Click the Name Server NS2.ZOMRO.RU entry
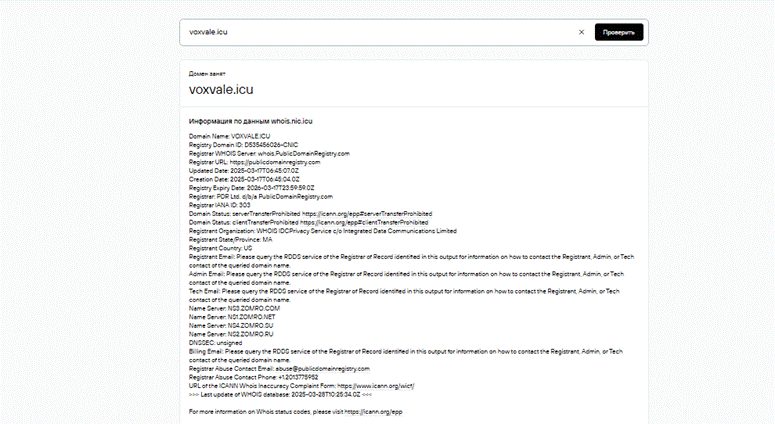The height and width of the screenshot is (424, 775). click(x=231, y=334)
